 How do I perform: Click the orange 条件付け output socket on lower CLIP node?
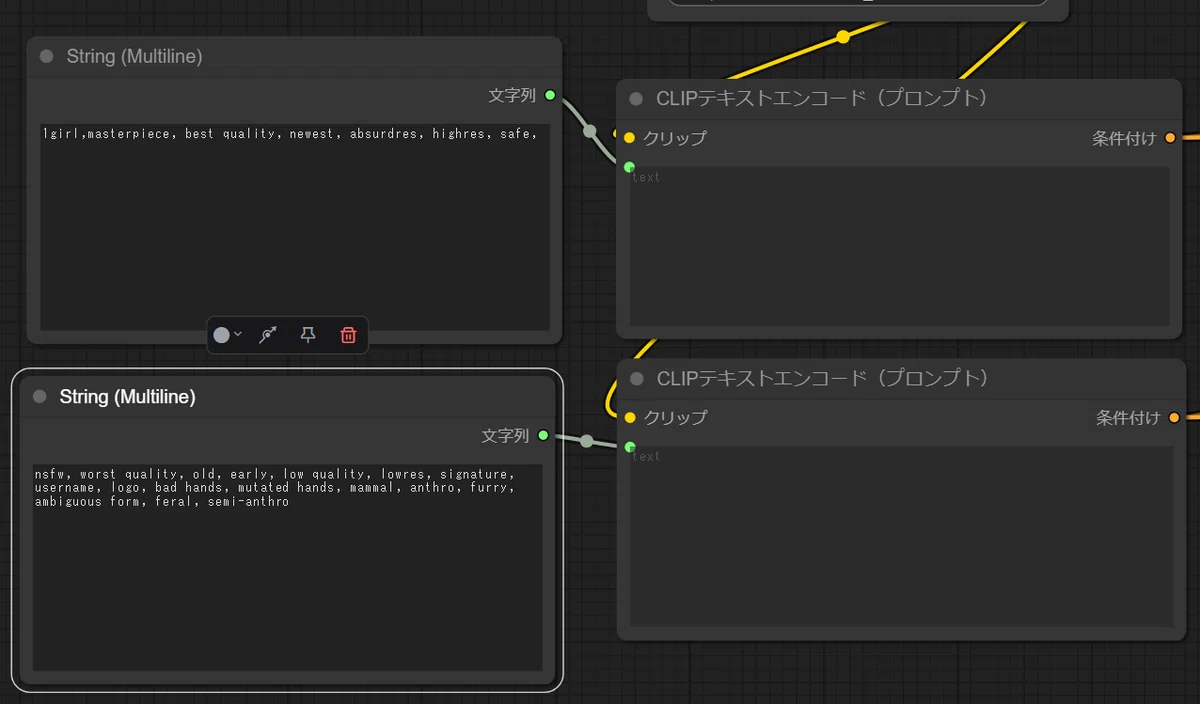1174,418
